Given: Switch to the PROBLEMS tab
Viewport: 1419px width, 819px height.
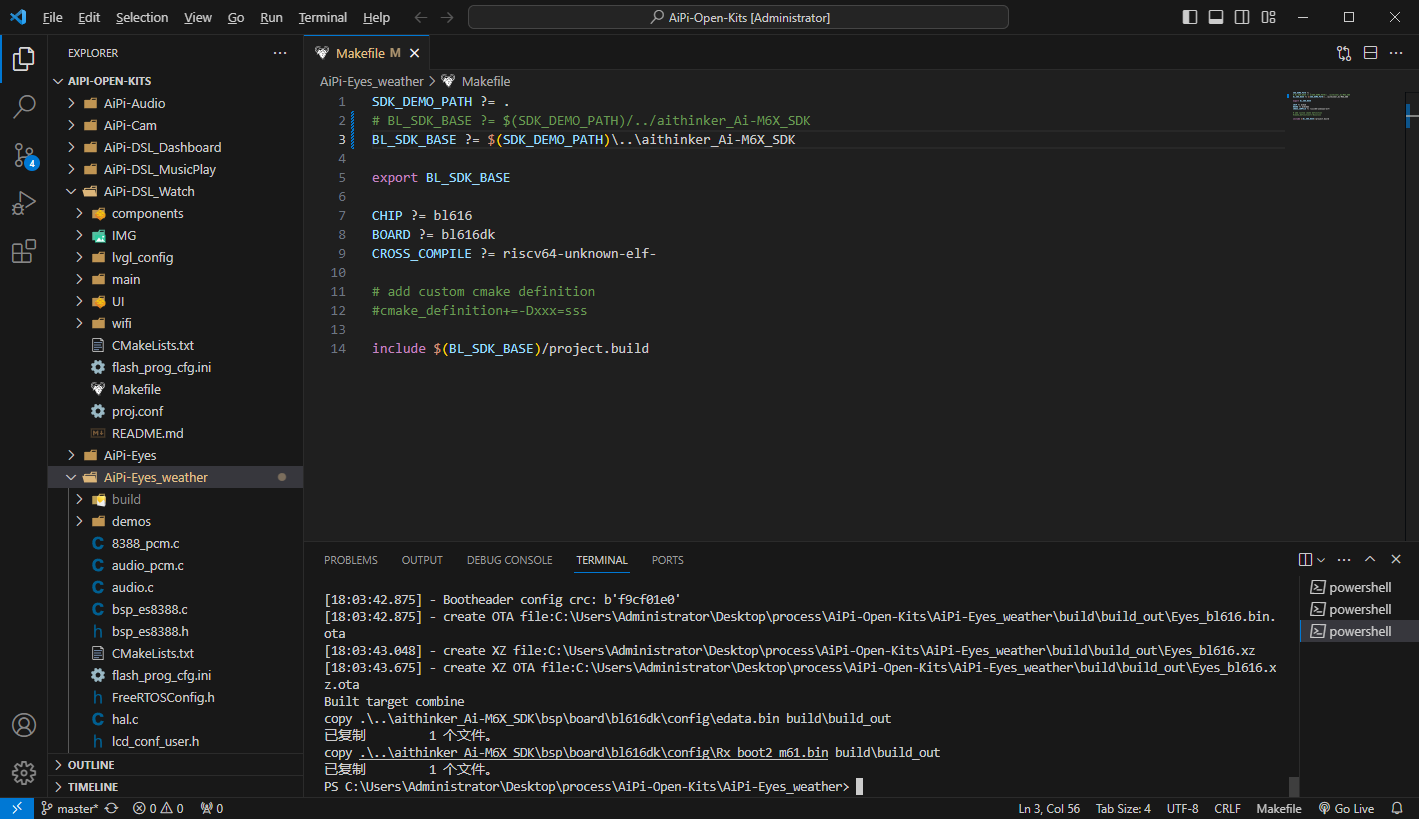Looking at the screenshot, I should 351,560.
